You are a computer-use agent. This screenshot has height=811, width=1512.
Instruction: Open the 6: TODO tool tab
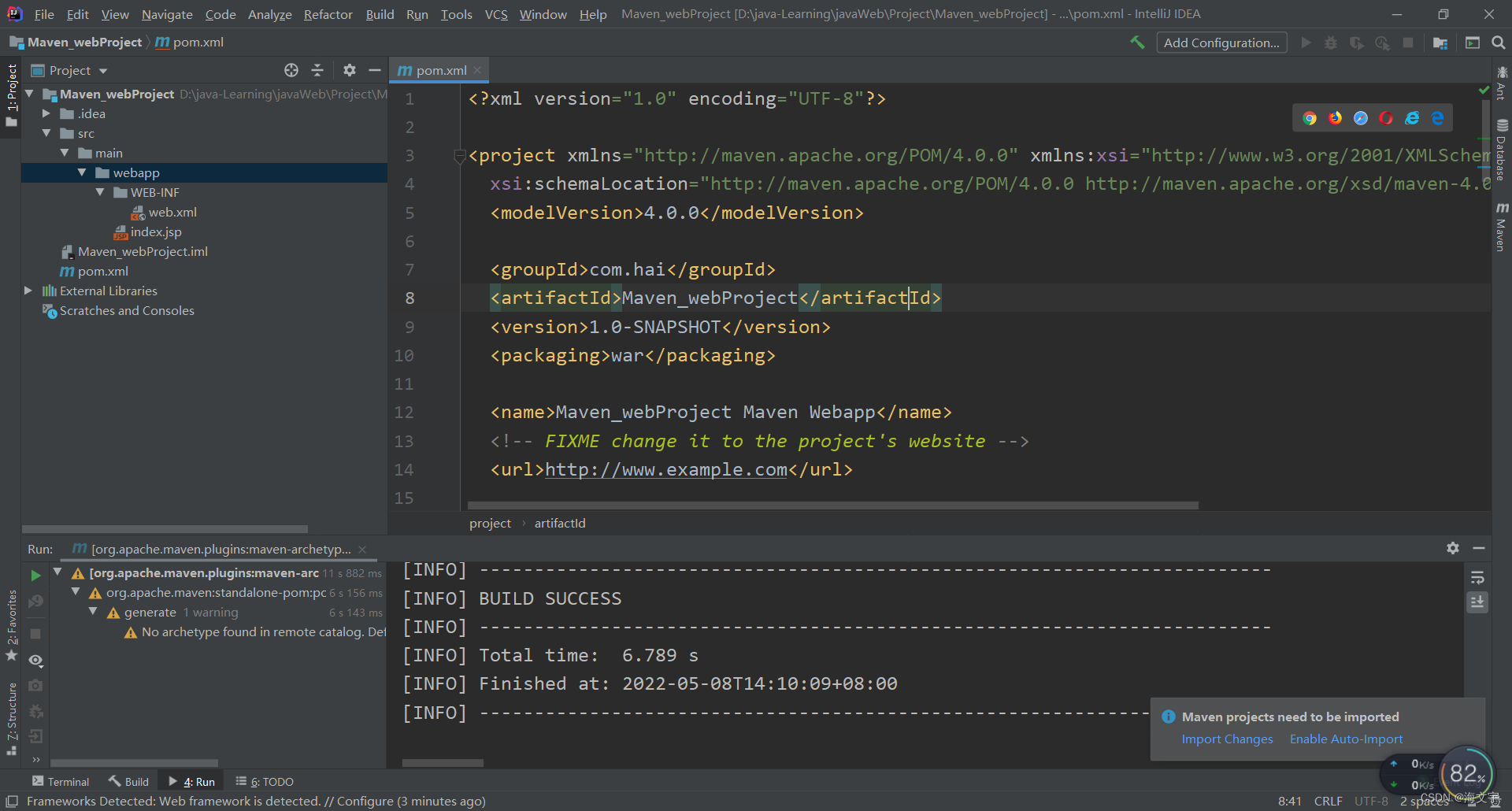(265, 781)
